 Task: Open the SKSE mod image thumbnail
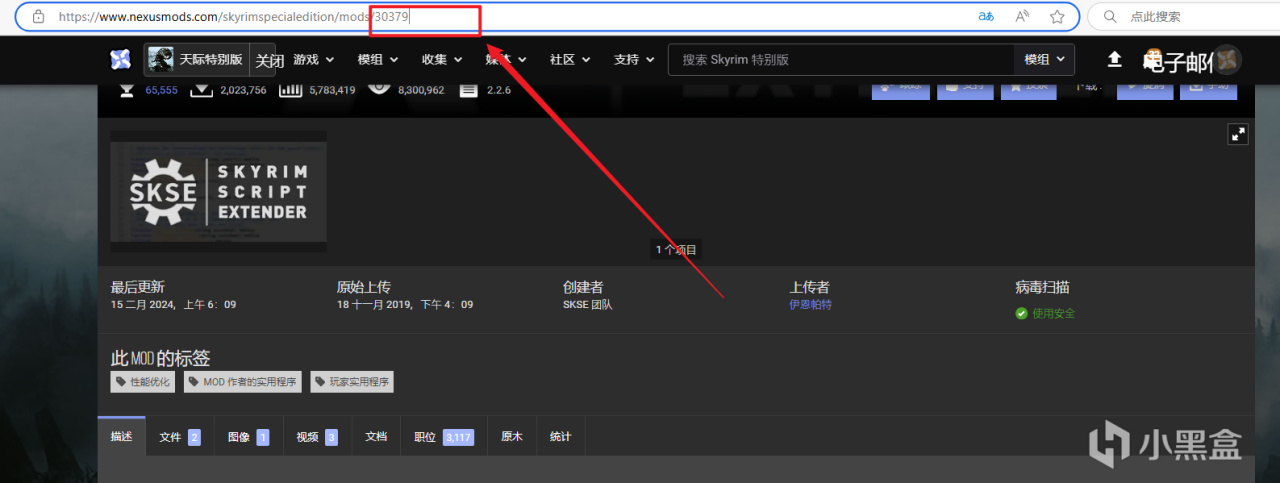(x=218, y=190)
